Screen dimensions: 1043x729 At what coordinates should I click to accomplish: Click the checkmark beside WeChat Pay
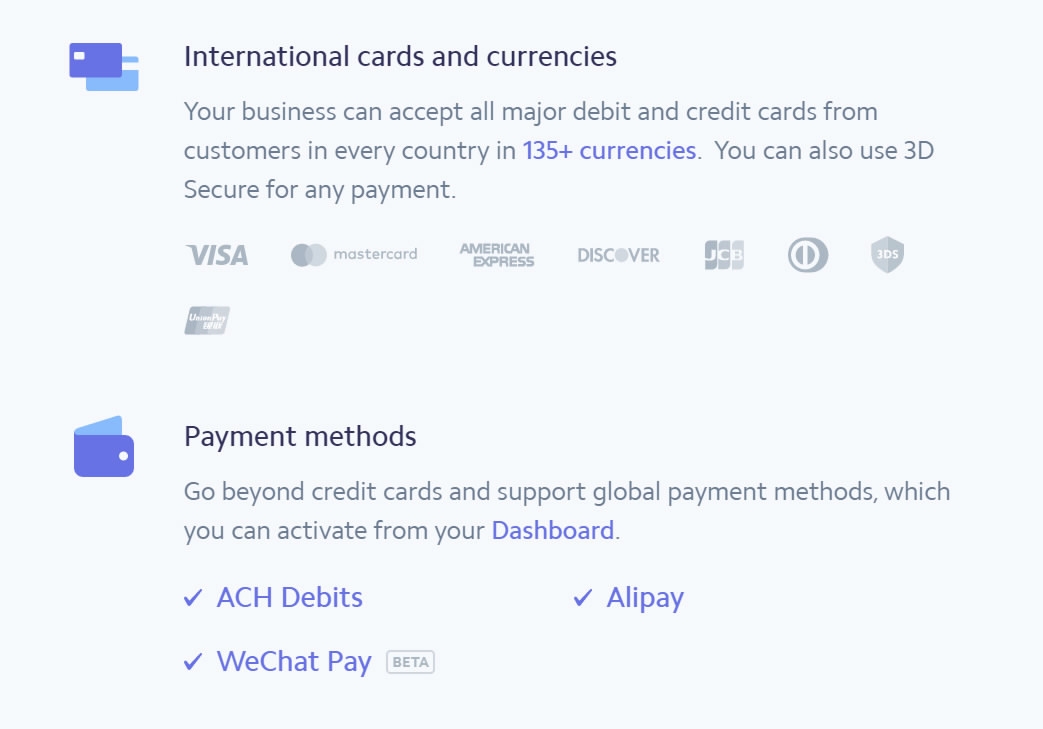pyautogui.click(x=193, y=663)
